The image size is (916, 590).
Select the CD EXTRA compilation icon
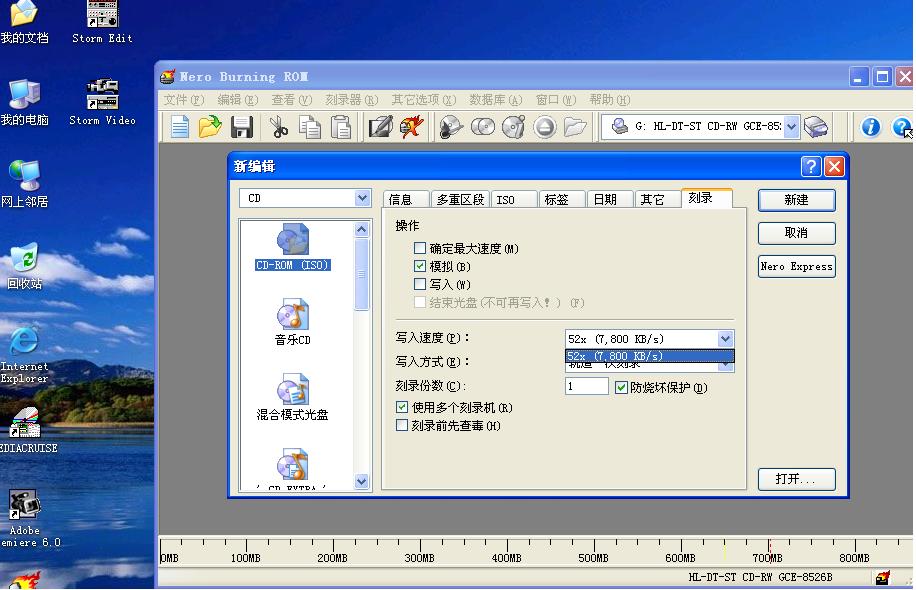293,468
